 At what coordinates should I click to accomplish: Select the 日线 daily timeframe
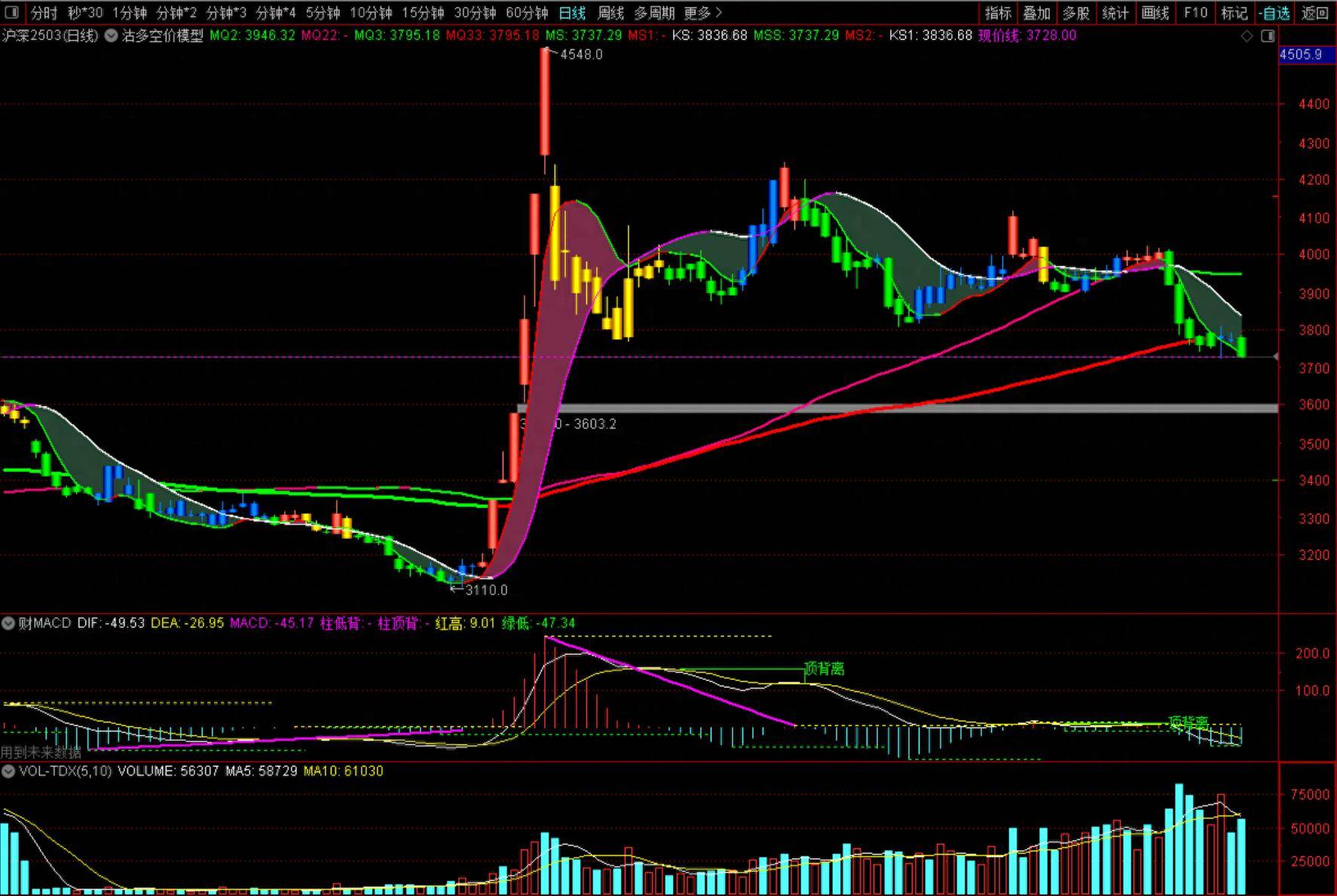[572, 13]
